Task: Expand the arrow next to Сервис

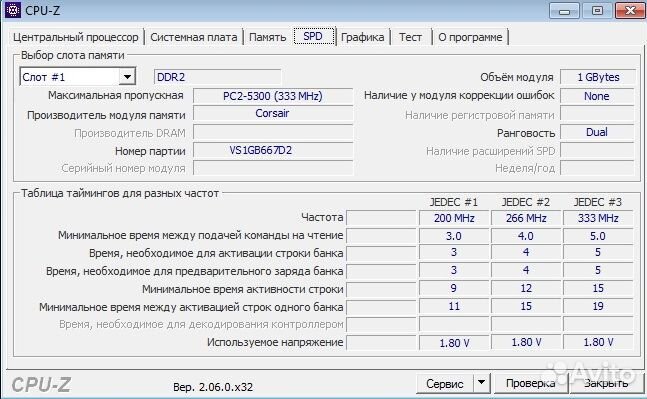Action: tap(482, 384)
